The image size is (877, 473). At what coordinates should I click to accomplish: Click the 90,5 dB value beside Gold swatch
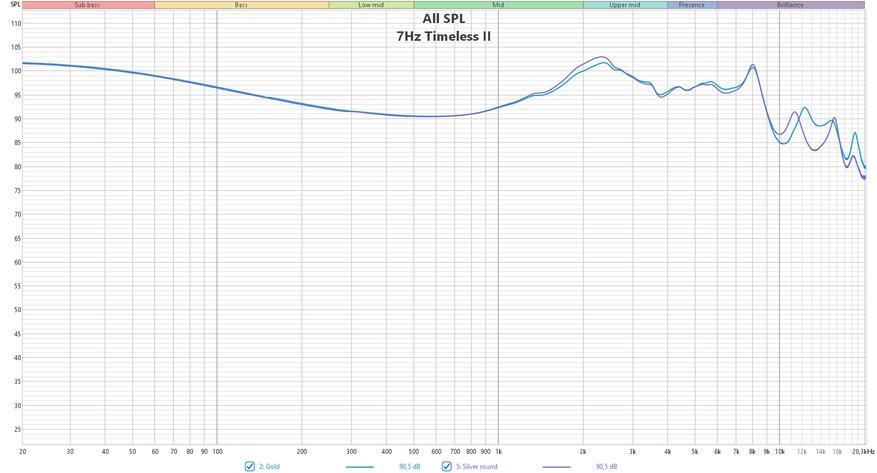409,466
